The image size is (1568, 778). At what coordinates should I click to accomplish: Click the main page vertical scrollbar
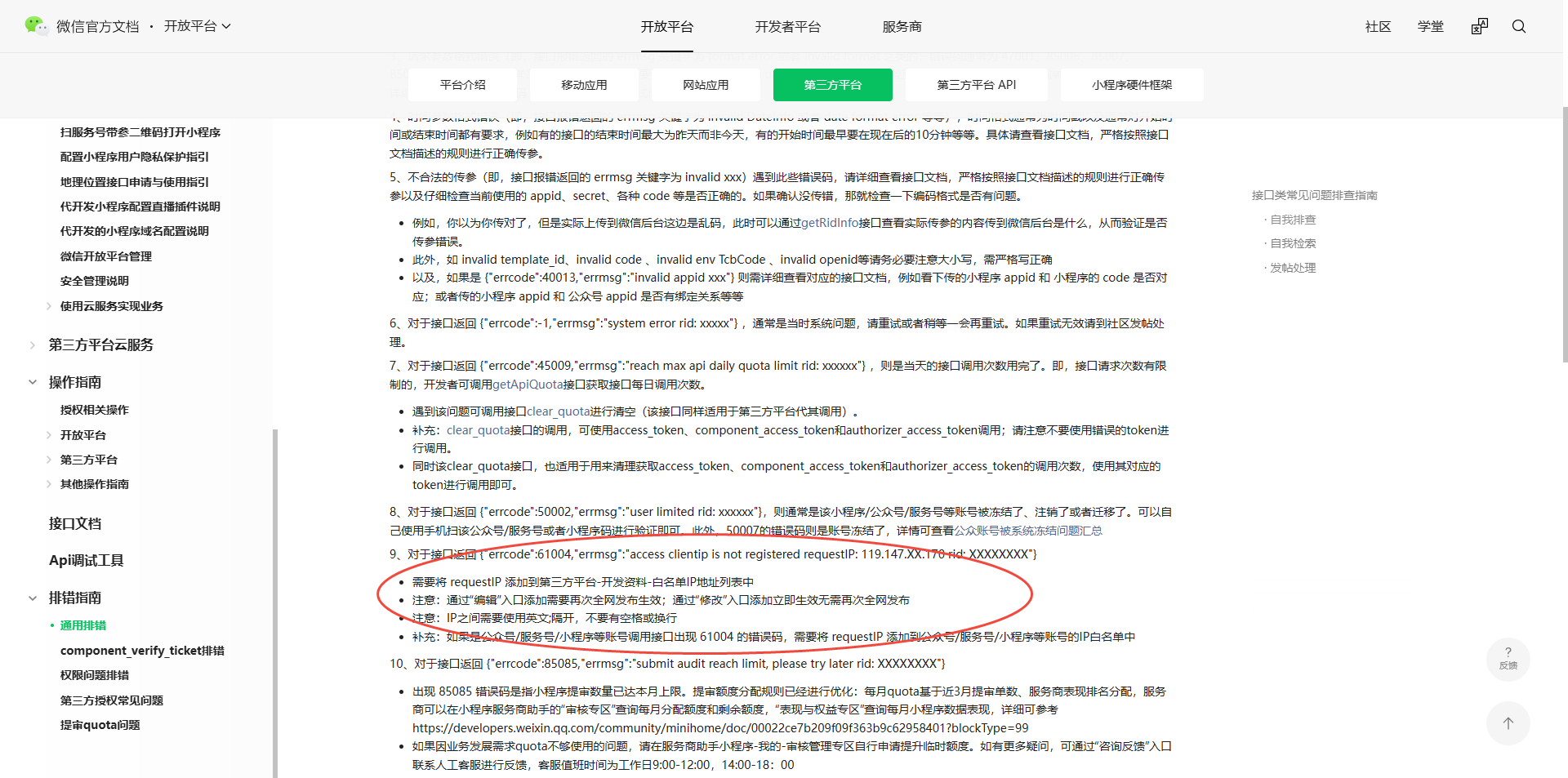coord(1565,235)
